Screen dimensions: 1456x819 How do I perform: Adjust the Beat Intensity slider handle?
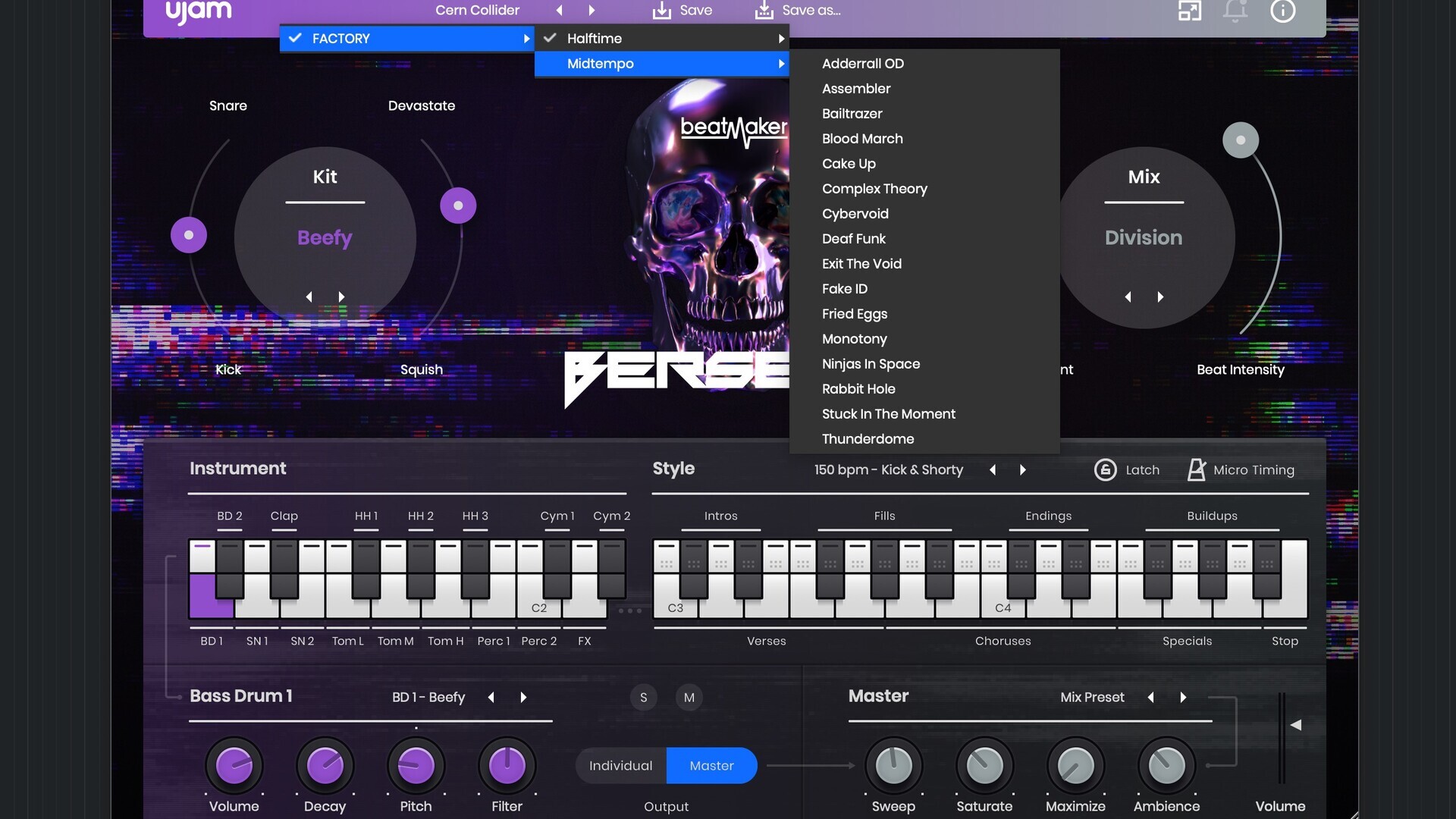click(x=1241, y=140)
